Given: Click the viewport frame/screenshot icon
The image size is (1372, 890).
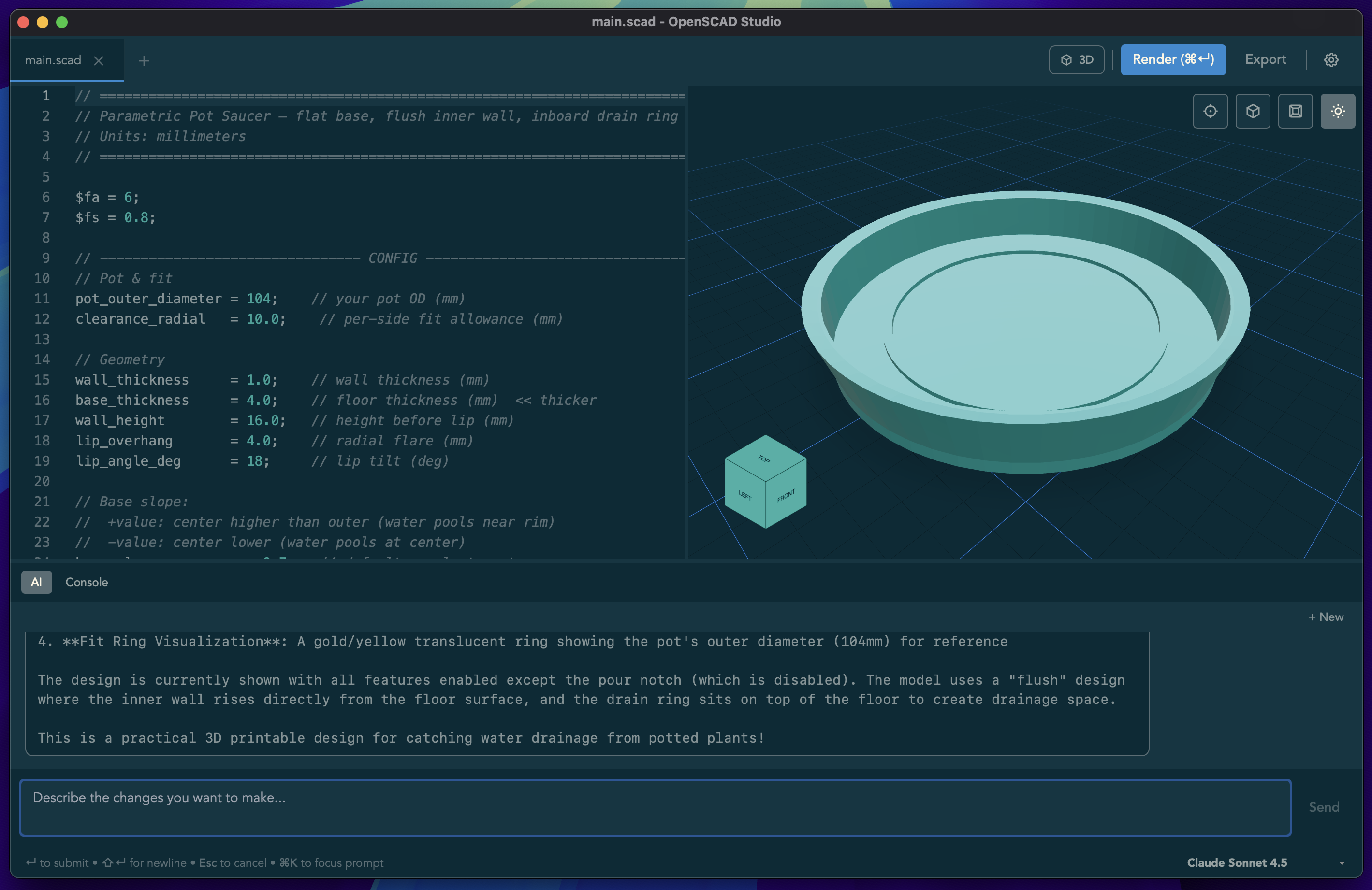Looking at the screenshot, I should [x=1295, y=111].
